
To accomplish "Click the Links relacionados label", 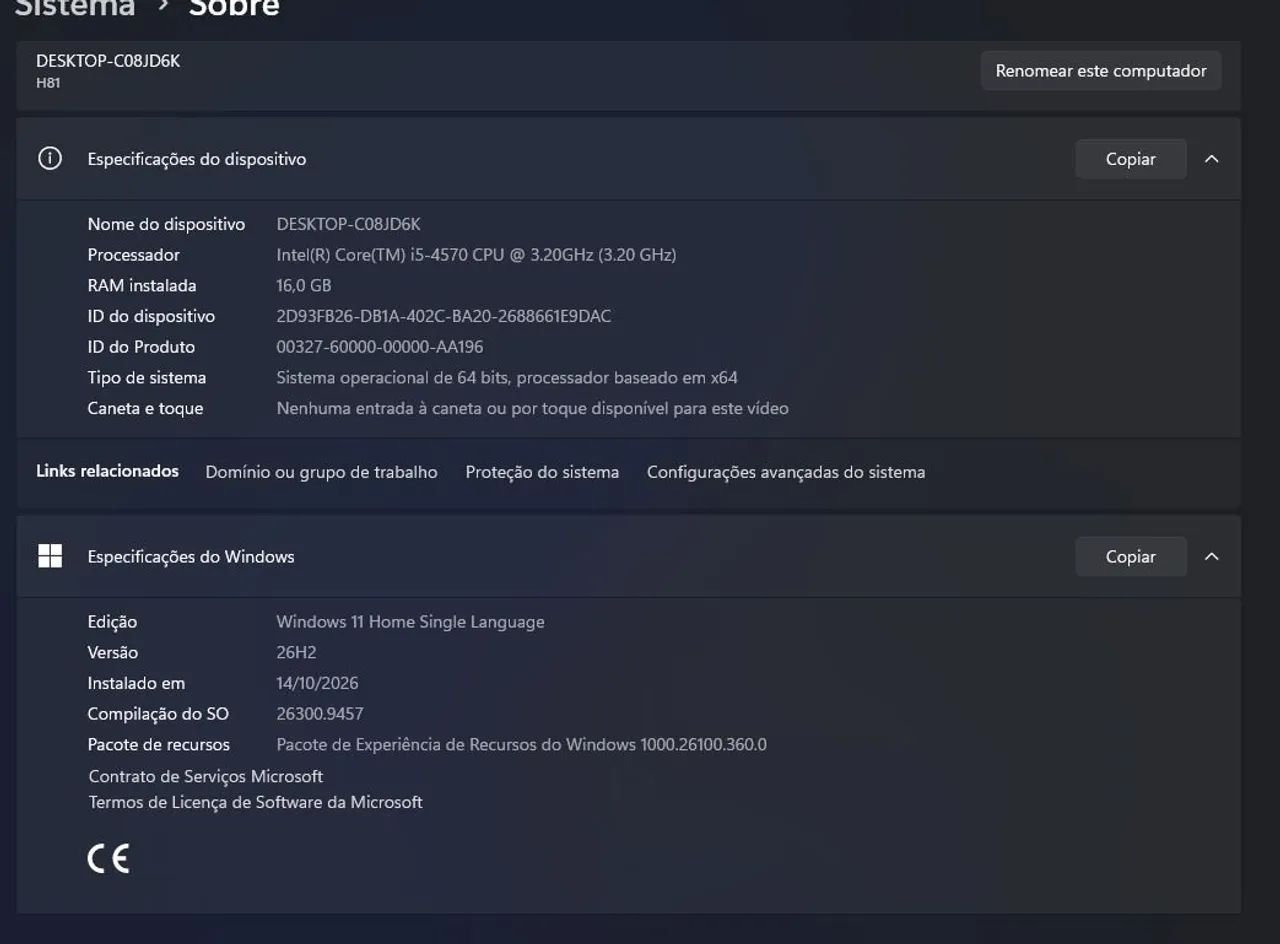I will 108,471.
